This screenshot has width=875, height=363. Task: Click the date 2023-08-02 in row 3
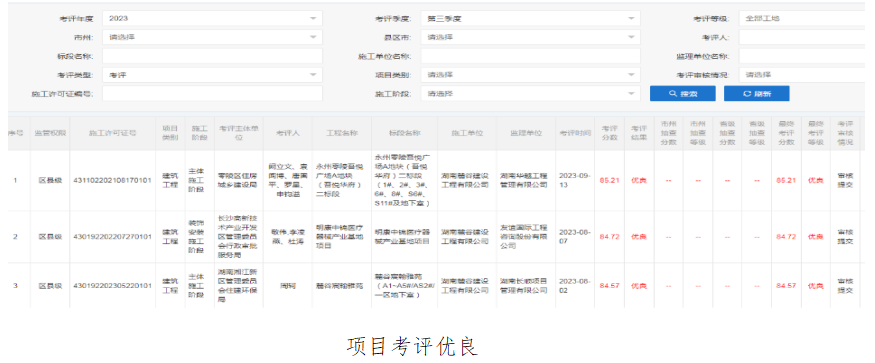(x=575, y=285)
